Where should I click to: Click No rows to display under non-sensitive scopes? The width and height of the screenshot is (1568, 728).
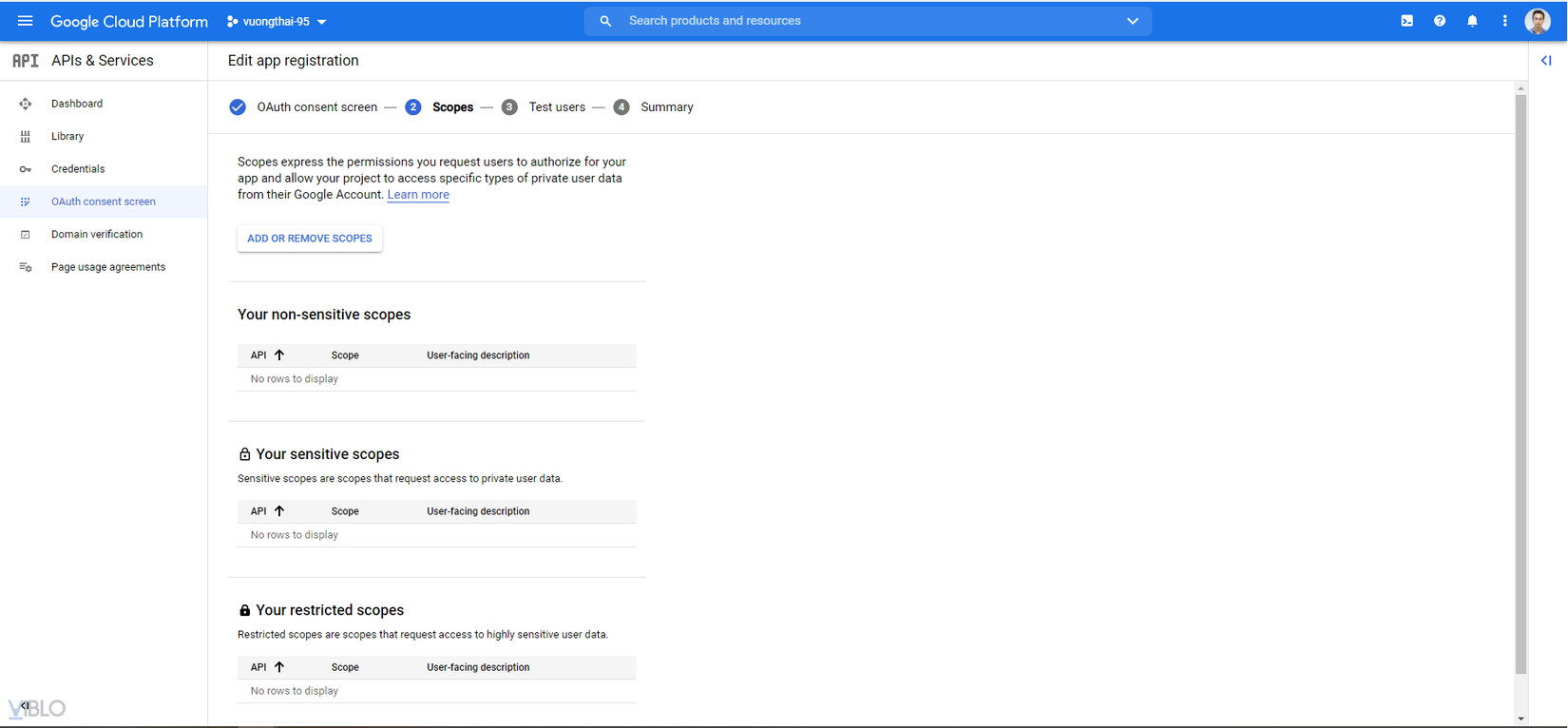point(295,379)
